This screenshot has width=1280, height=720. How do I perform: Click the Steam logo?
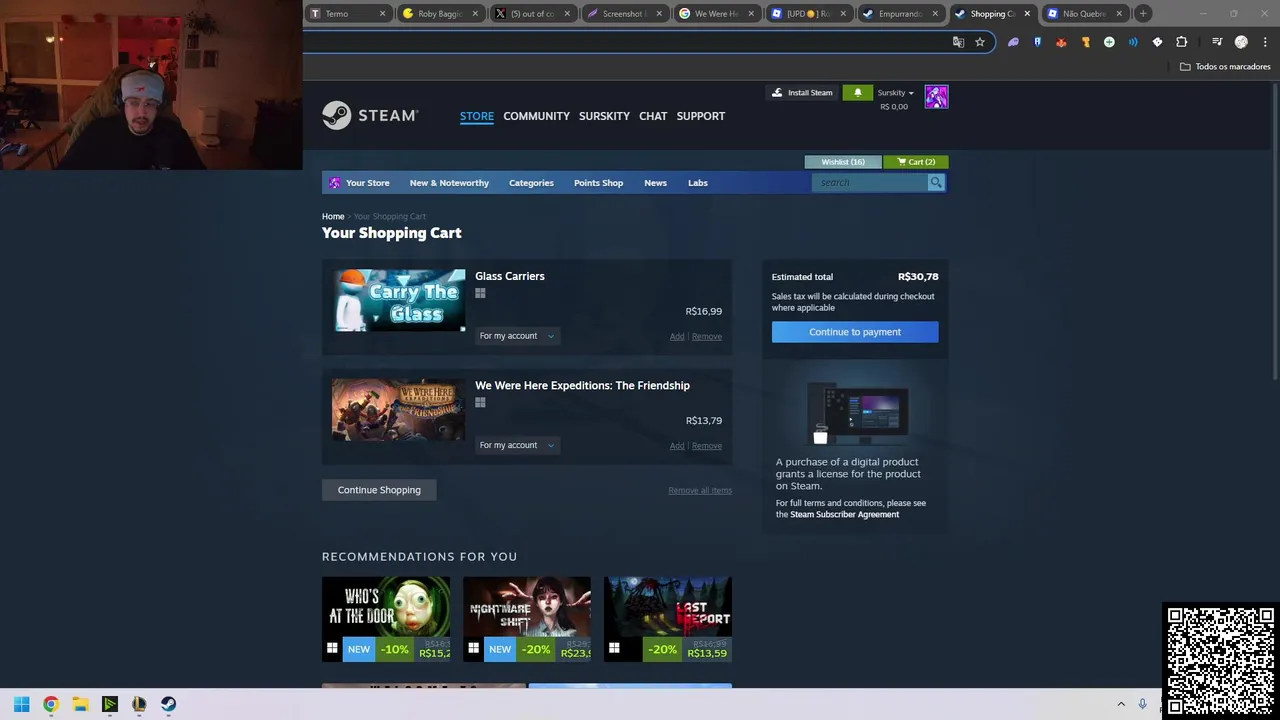tap(370, 115)
